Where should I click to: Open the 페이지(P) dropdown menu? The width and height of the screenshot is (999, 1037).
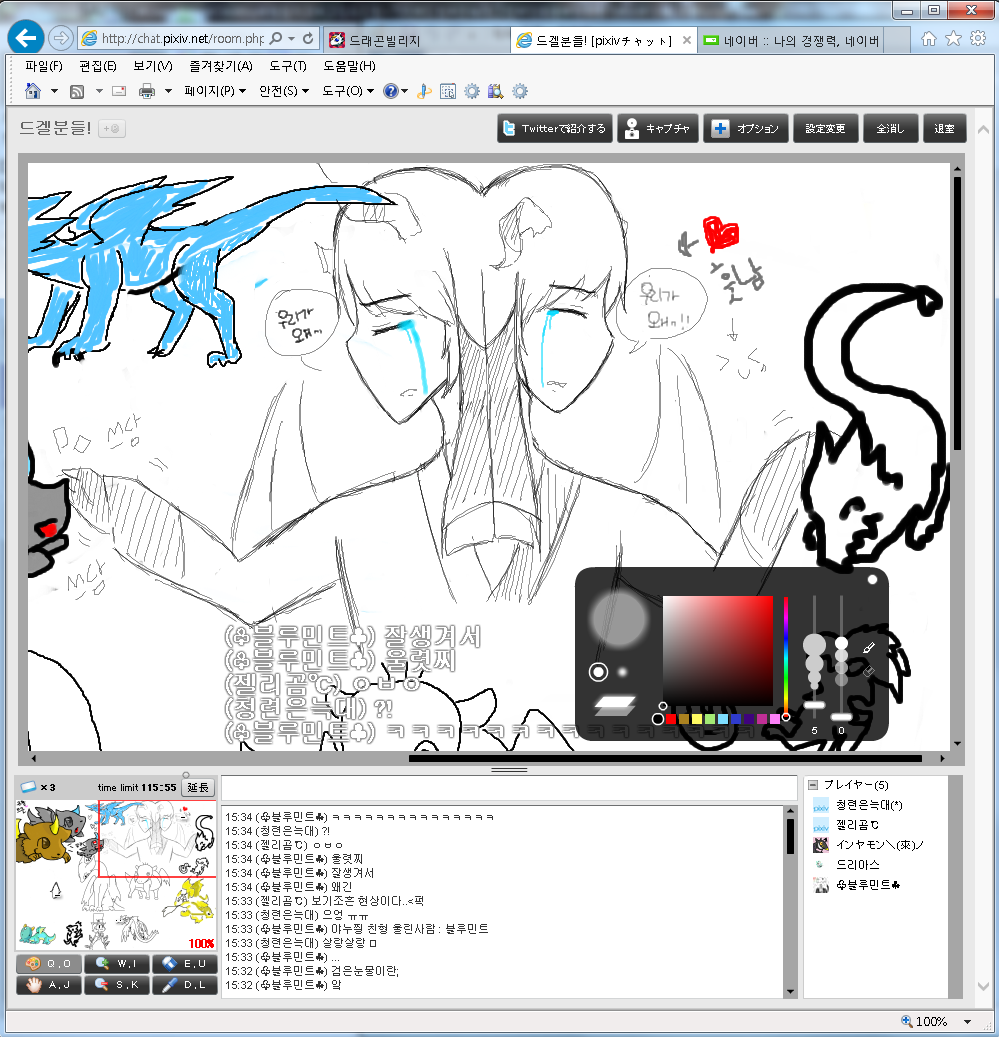[x=214, y=91]
